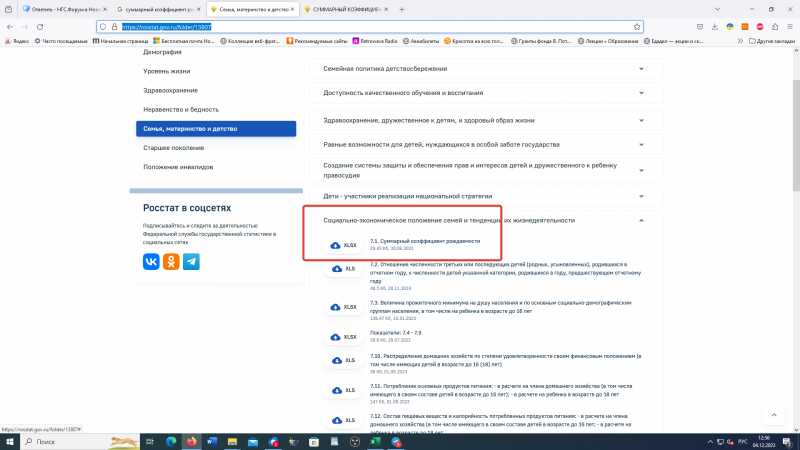Select 'Уровень жизни' in the sidebar

click(165, 72)
